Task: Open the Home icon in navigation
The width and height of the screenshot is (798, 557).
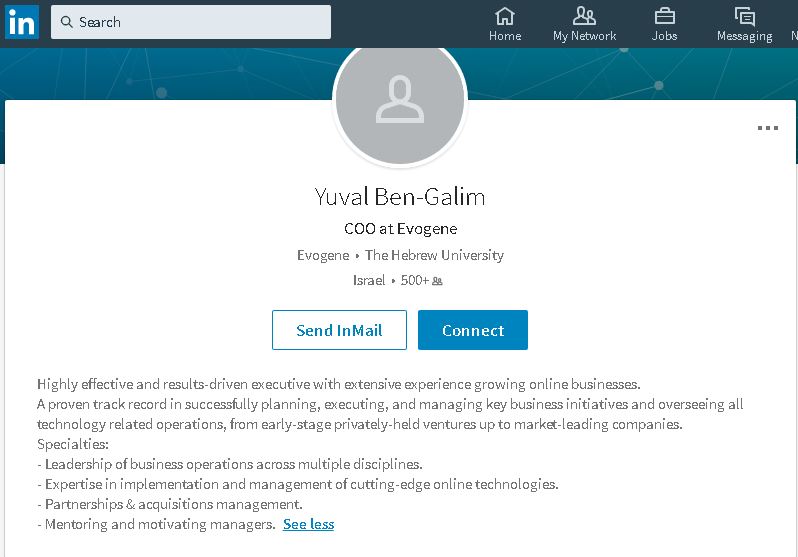Action: [505, 16]
